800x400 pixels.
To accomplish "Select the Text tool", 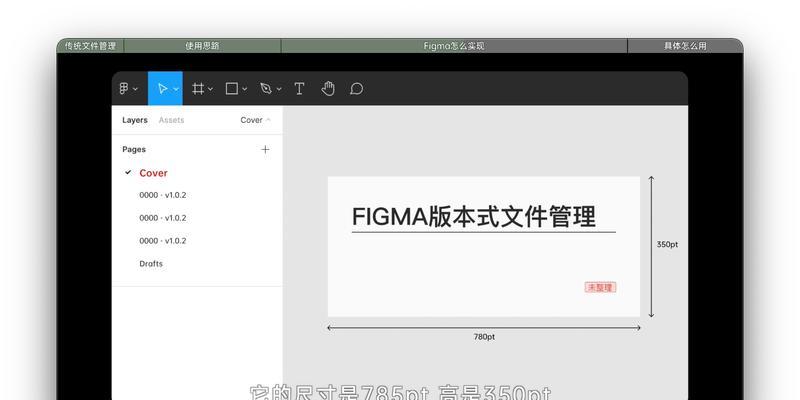I will (x=299, y=89).
